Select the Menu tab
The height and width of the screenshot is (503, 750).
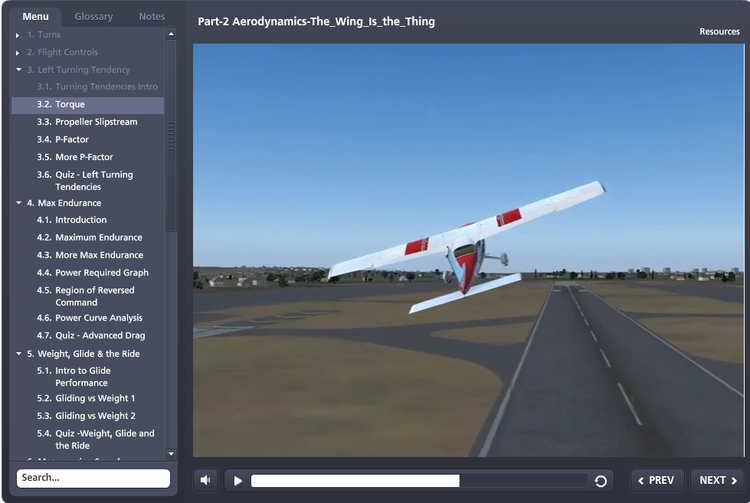[x=35, y=16]
